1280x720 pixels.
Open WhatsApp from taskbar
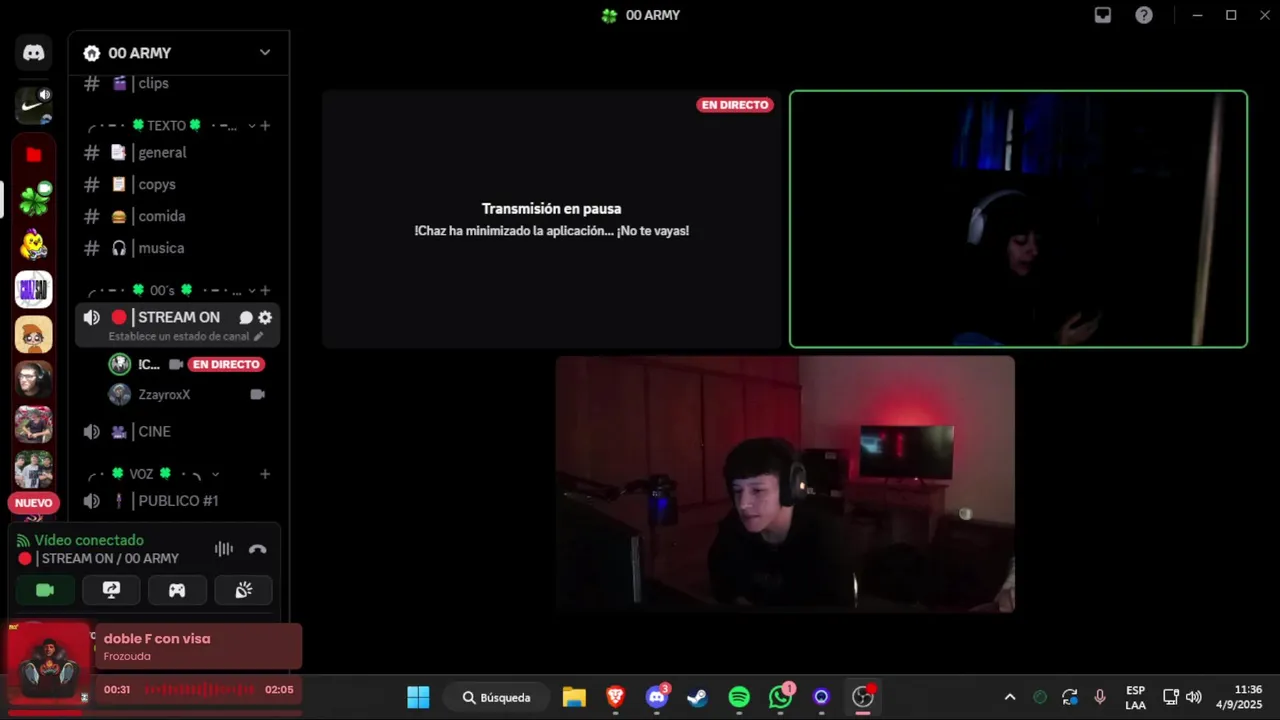click(780, 697)
